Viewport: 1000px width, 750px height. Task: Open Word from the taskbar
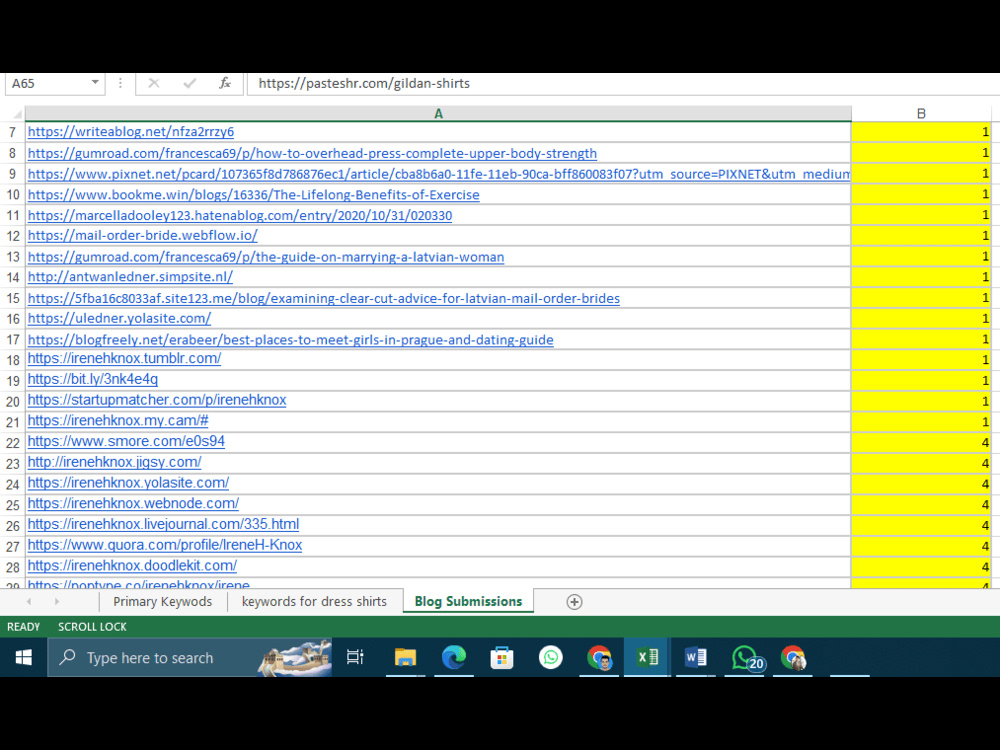[x=695, y=657]
